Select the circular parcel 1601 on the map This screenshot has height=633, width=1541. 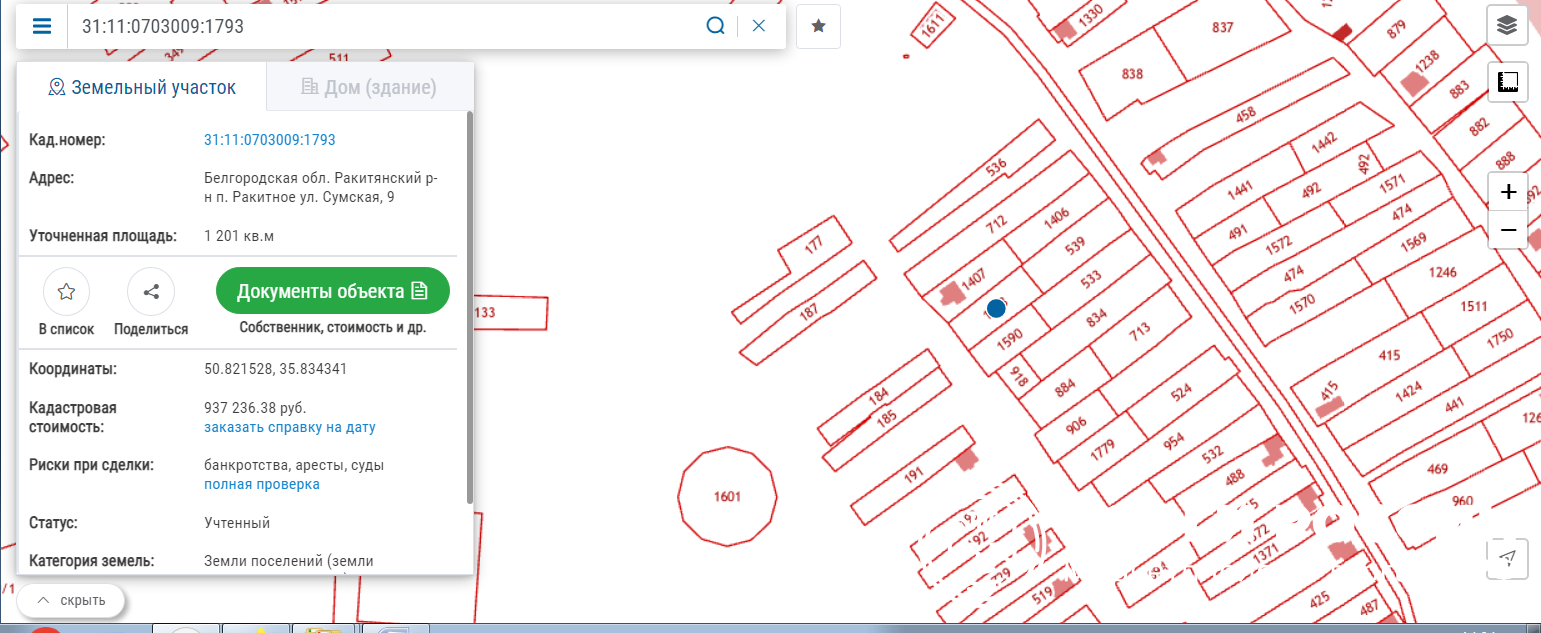pyautogui.click(x=727, y=497)
